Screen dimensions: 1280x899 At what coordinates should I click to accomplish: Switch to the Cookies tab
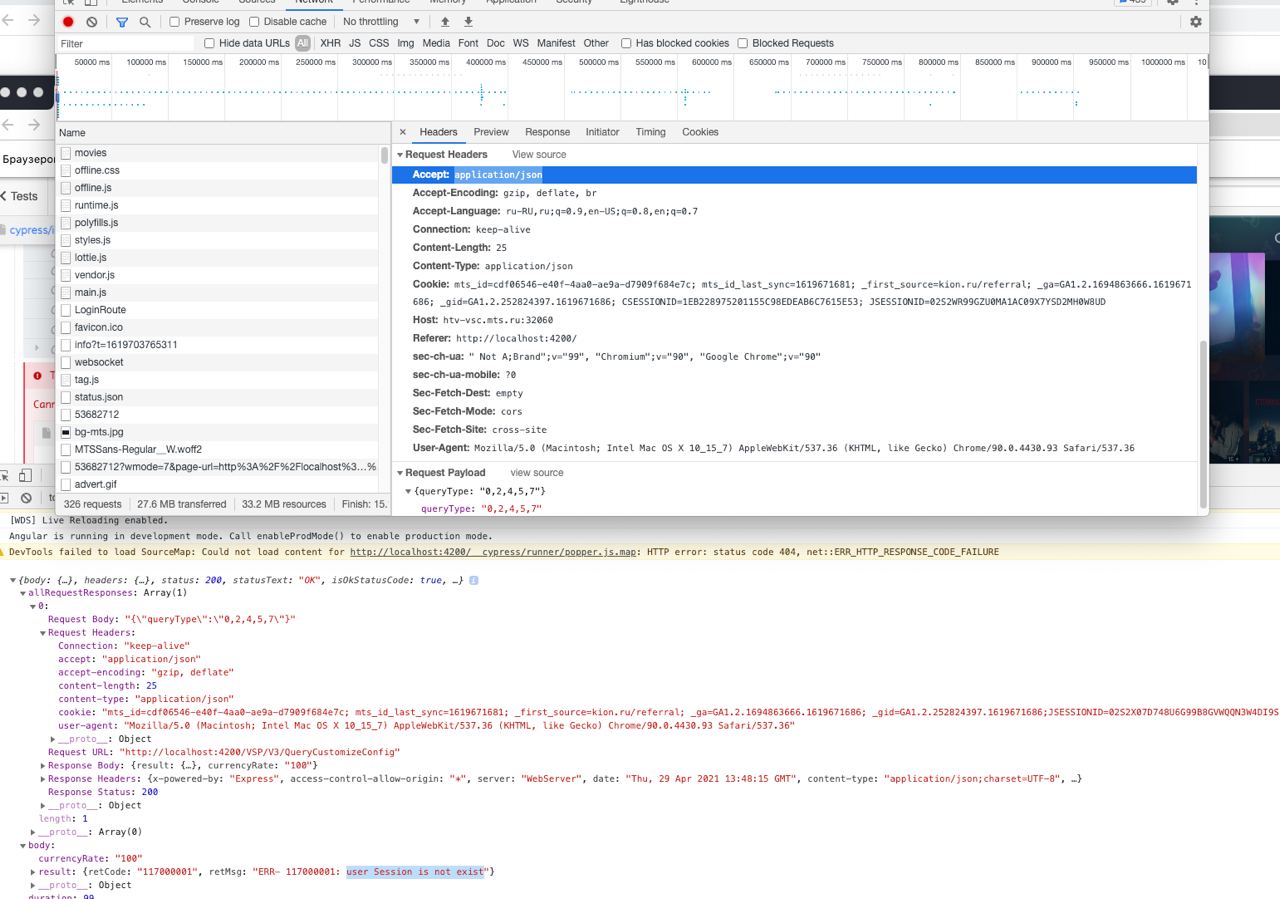click(700, 132)
